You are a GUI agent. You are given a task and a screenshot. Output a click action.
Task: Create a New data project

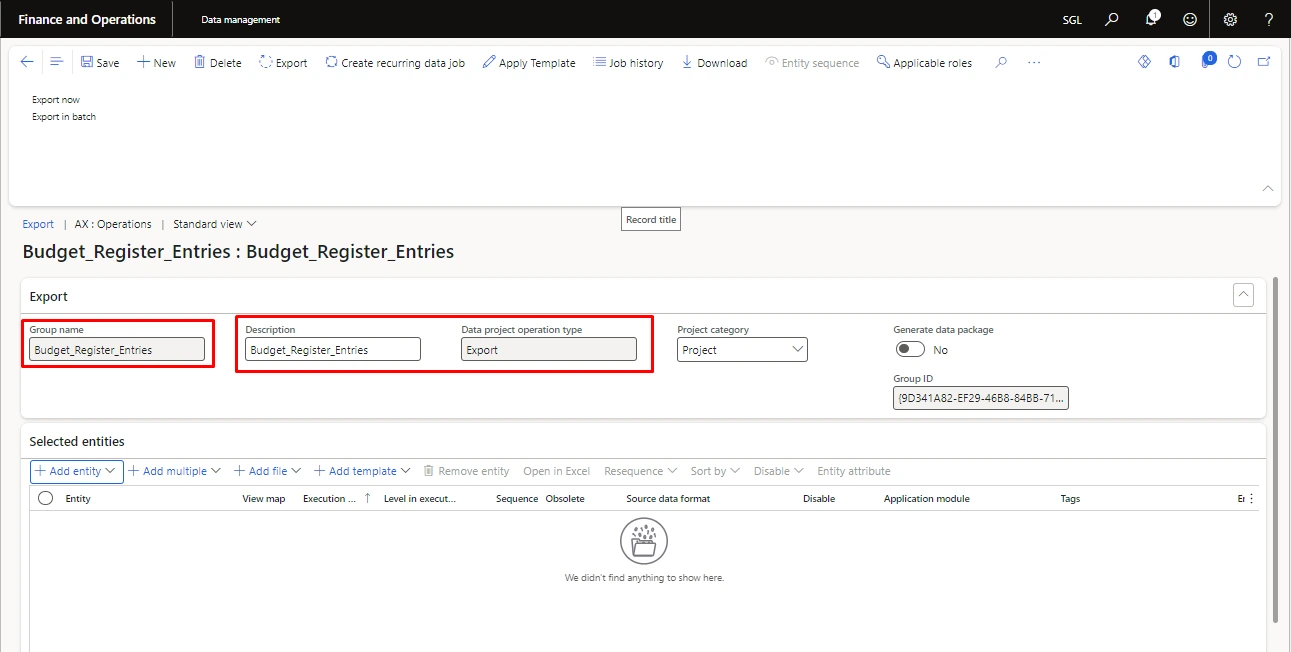pos(156,62)
